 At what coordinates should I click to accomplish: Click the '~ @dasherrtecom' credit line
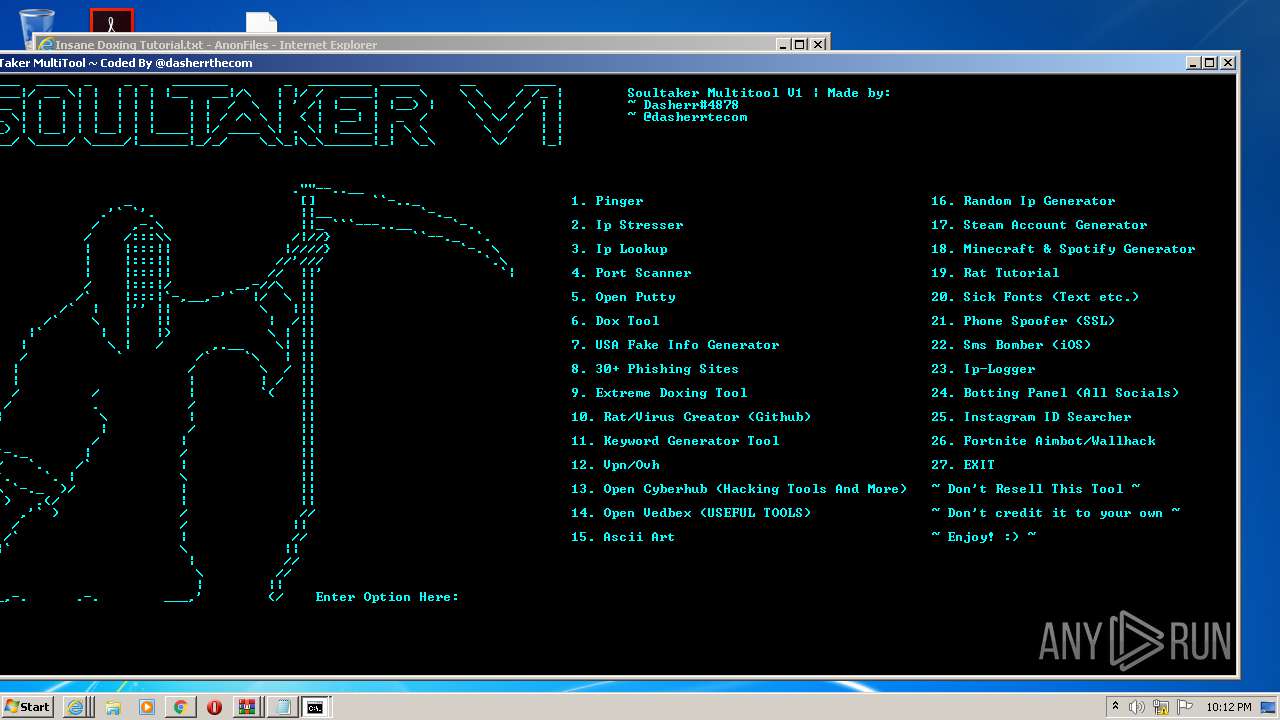[687, 117]
